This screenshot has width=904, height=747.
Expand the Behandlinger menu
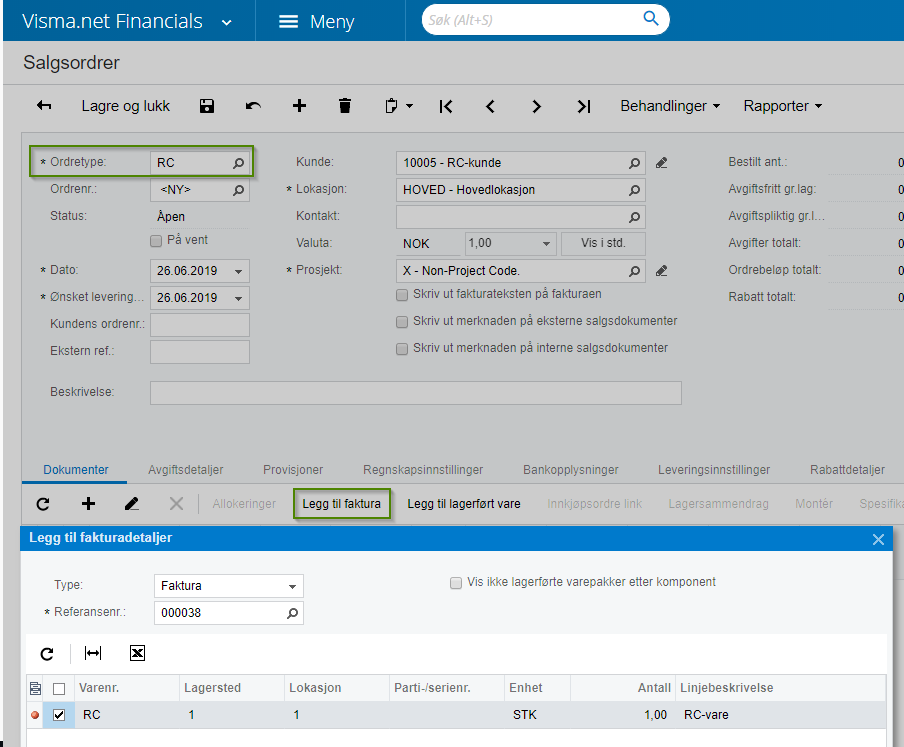point(670,106)
